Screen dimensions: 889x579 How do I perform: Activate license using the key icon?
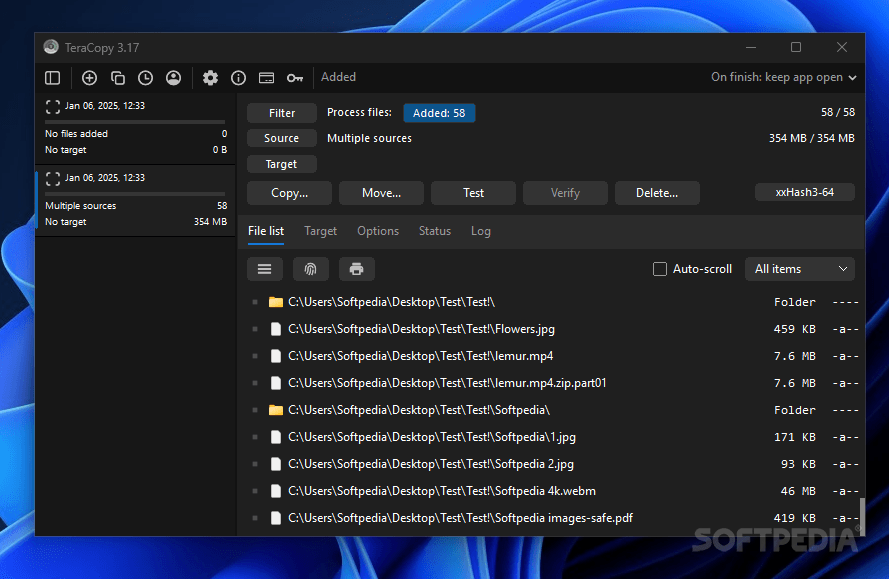(294, 77)
